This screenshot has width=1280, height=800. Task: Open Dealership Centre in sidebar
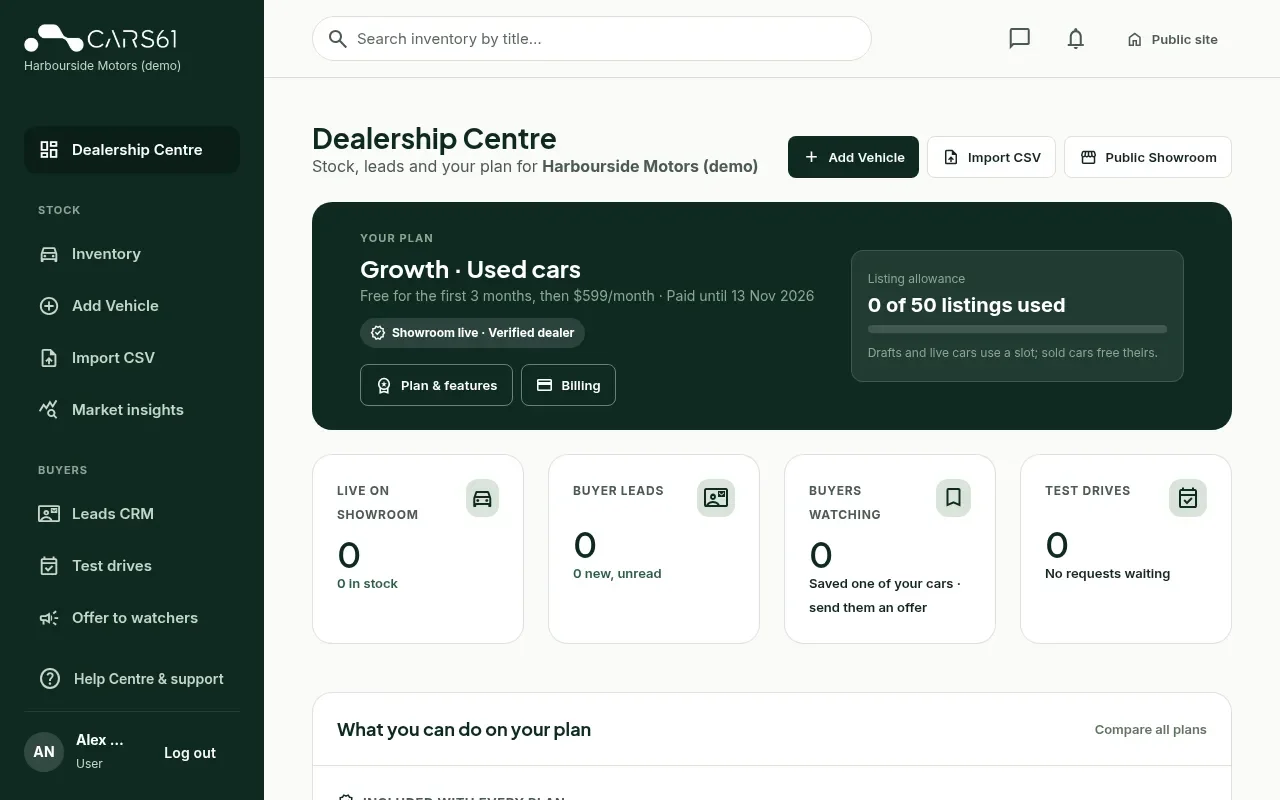pyautogui.click(x=132, y=150)
